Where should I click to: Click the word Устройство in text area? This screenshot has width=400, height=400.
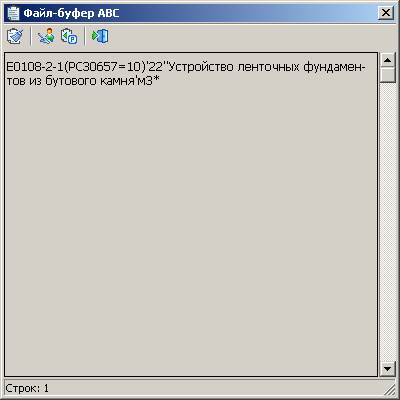201,67
